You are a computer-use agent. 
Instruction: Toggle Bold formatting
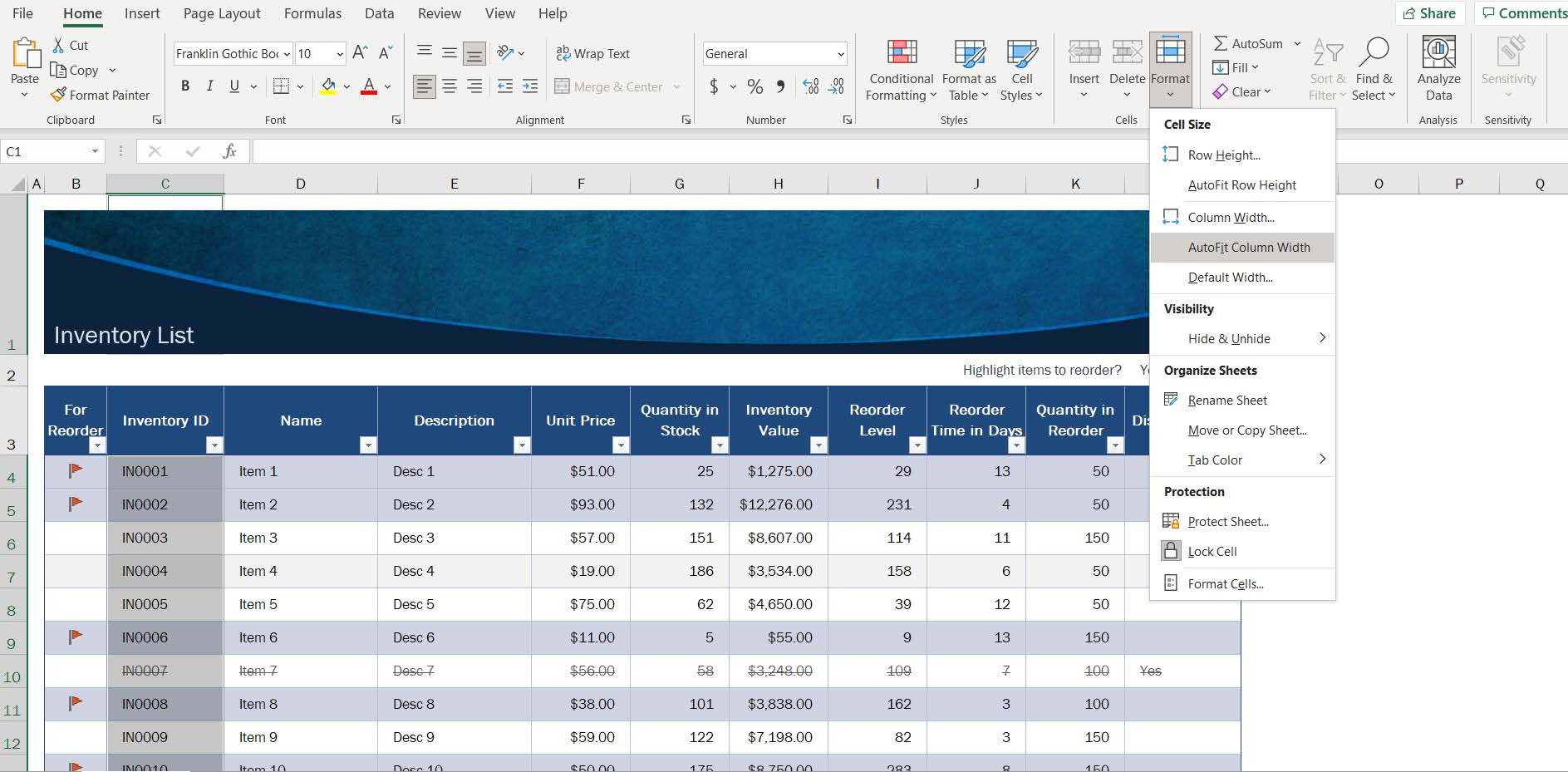click(185, 86)
